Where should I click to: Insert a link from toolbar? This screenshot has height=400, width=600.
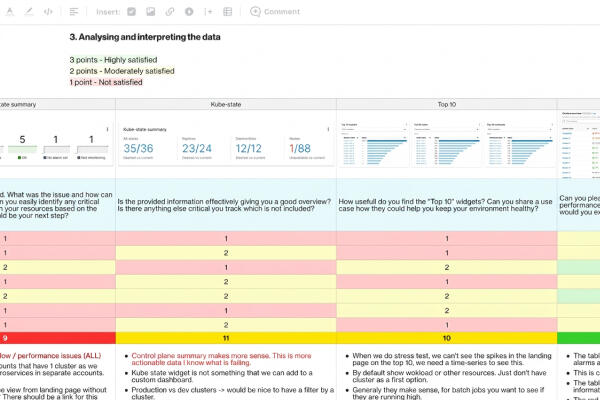(170, 12)
